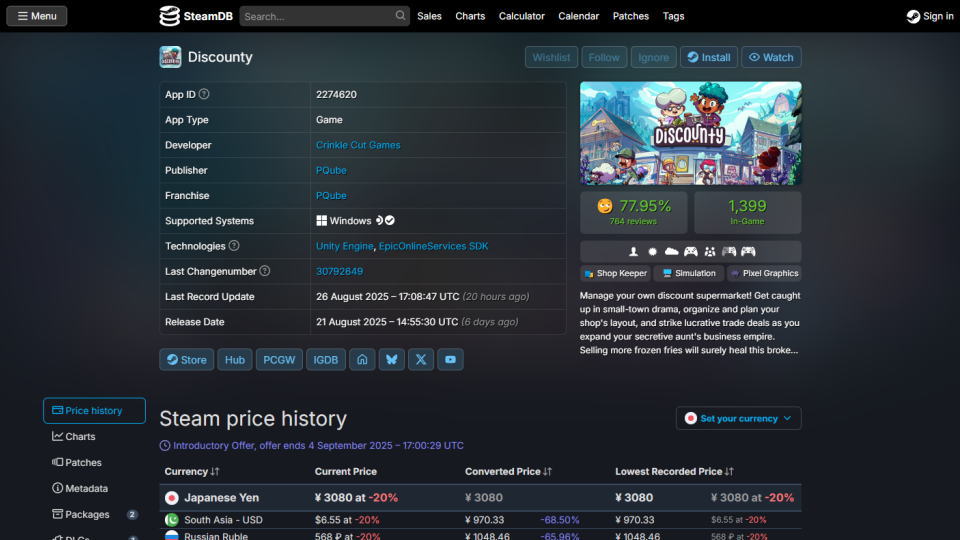This screenshot has height=540, width=960.
Task: Open the Charts top navigation item
Action: [470, 16]
